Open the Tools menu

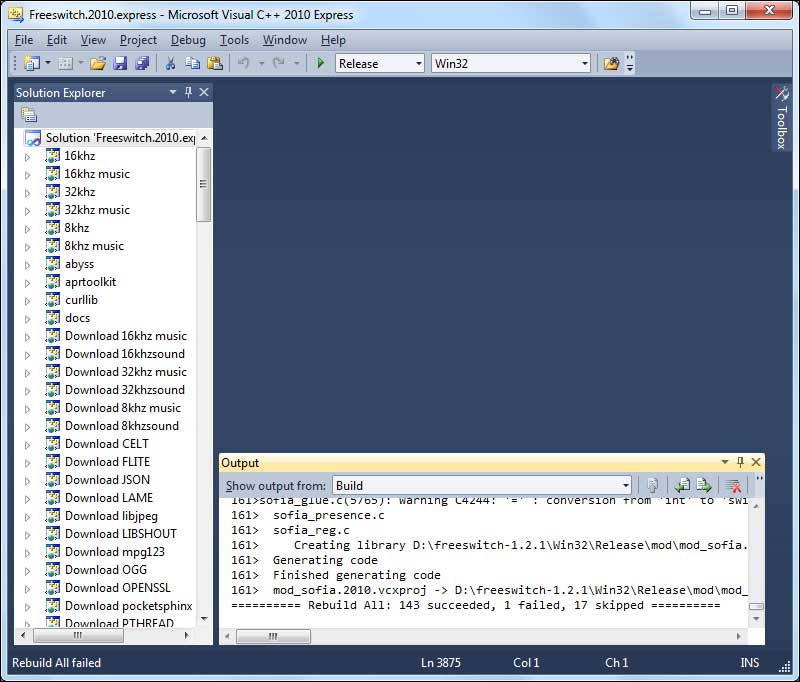coord(234,40)
